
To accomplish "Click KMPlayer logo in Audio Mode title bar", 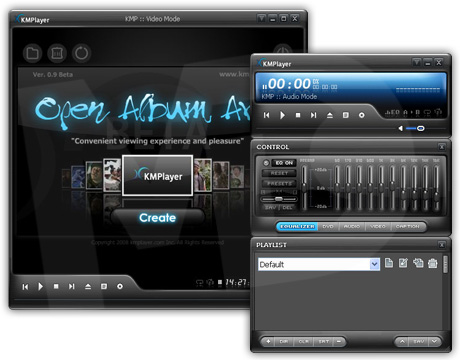I will [274, 63].
